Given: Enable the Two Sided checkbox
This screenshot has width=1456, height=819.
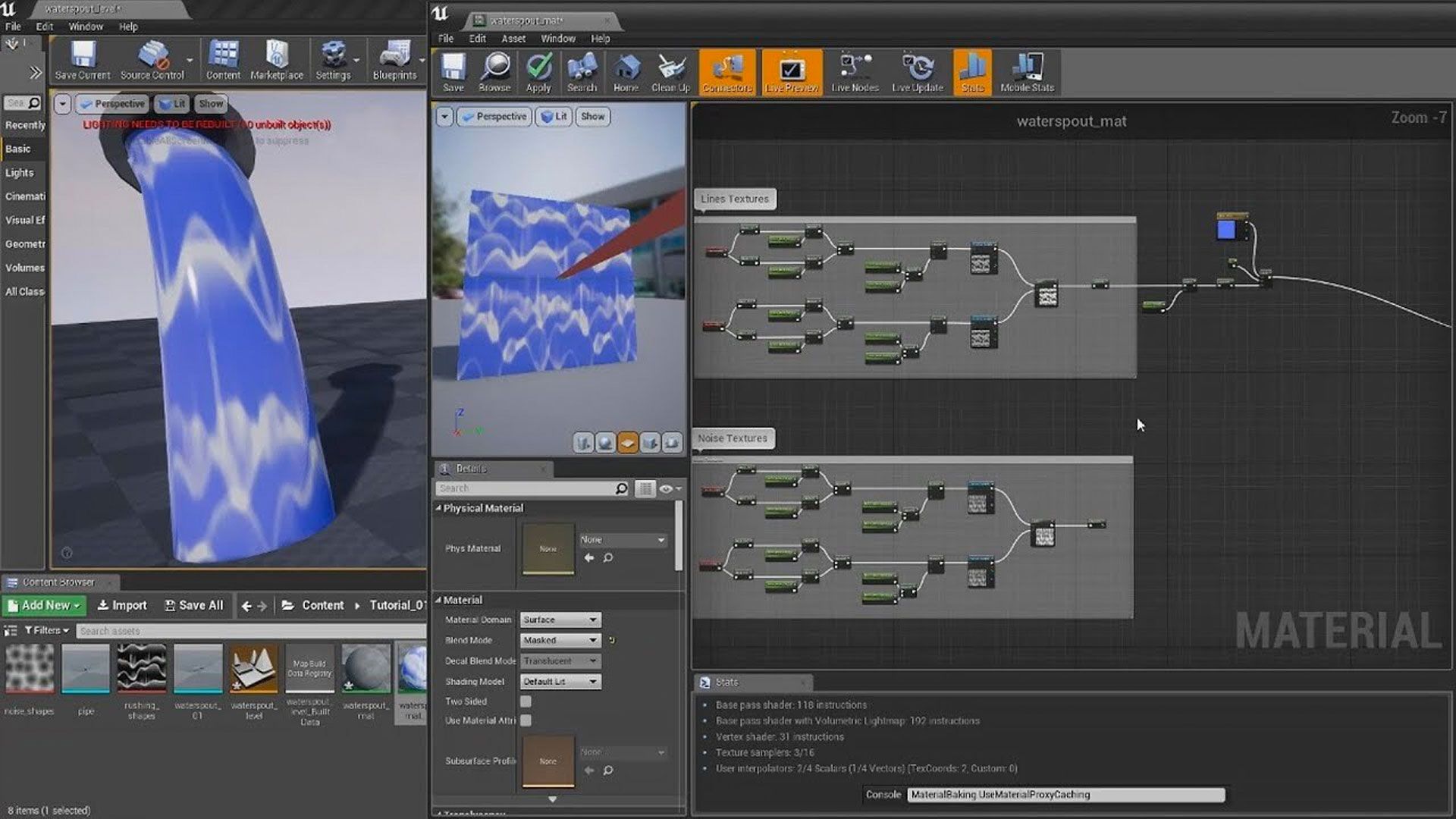Looking at the screenshot, I should click(526, 701).
